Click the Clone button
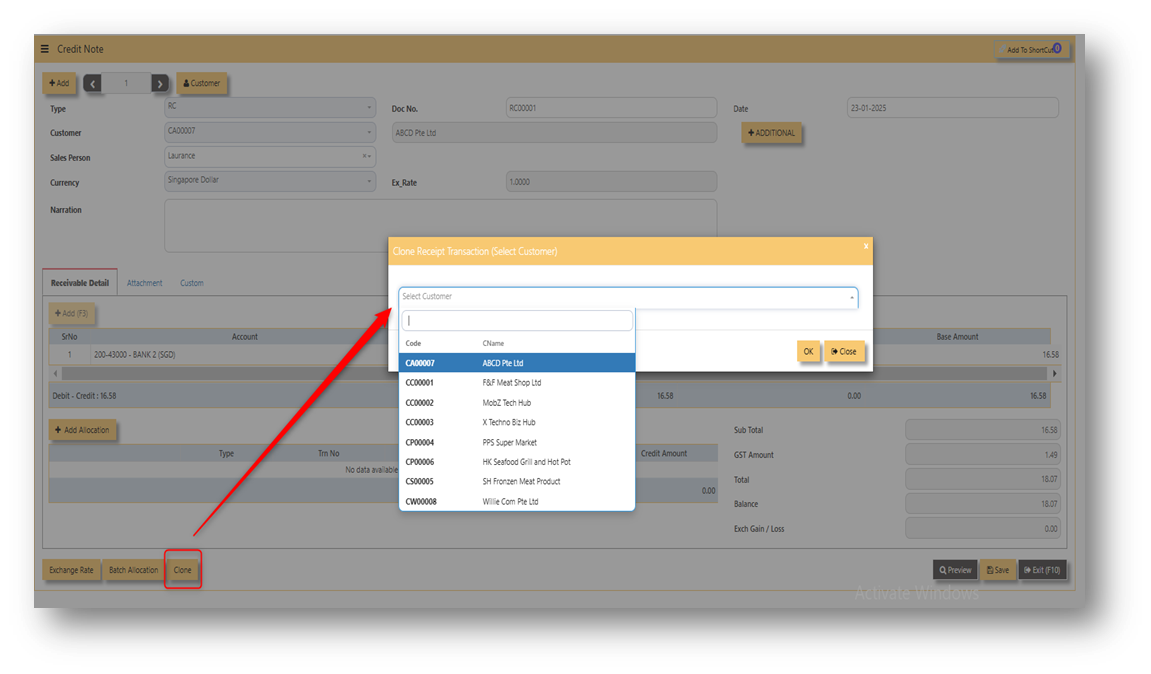Viewport: 1151px width, 674px height. point(183,570)
